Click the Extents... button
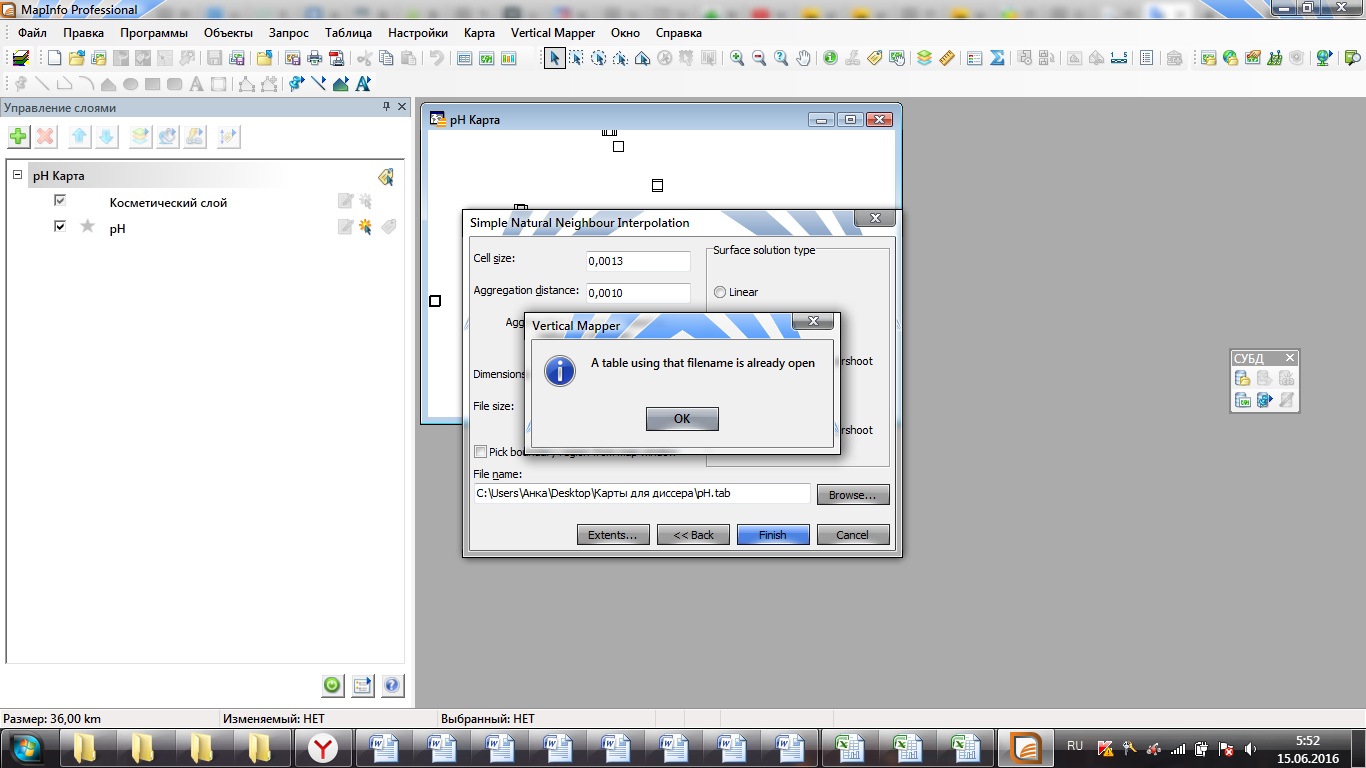This screenshot has width=1366, height=768. coord(612,535)
